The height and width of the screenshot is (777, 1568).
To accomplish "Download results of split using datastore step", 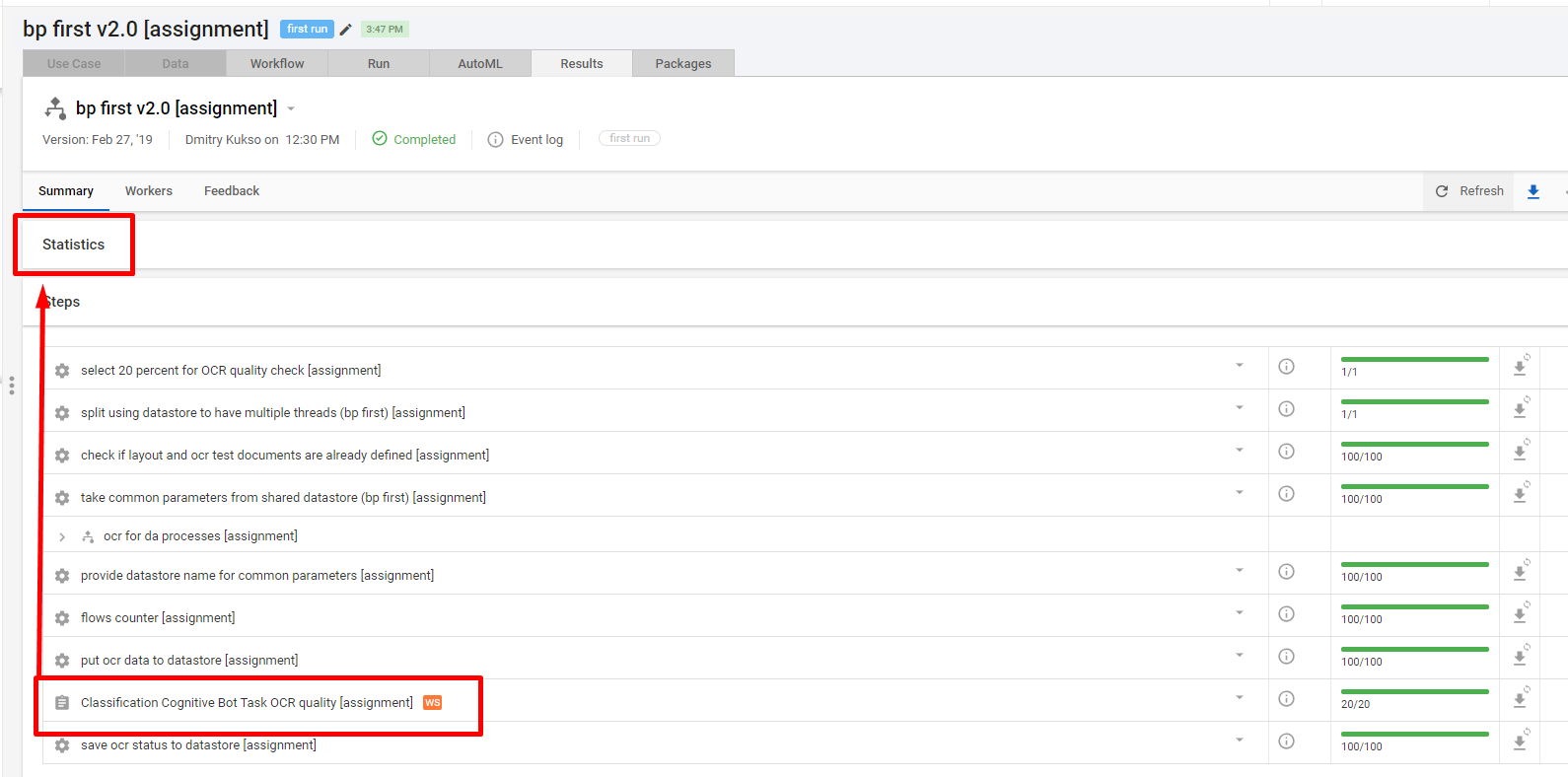I will click(1521, 408).
